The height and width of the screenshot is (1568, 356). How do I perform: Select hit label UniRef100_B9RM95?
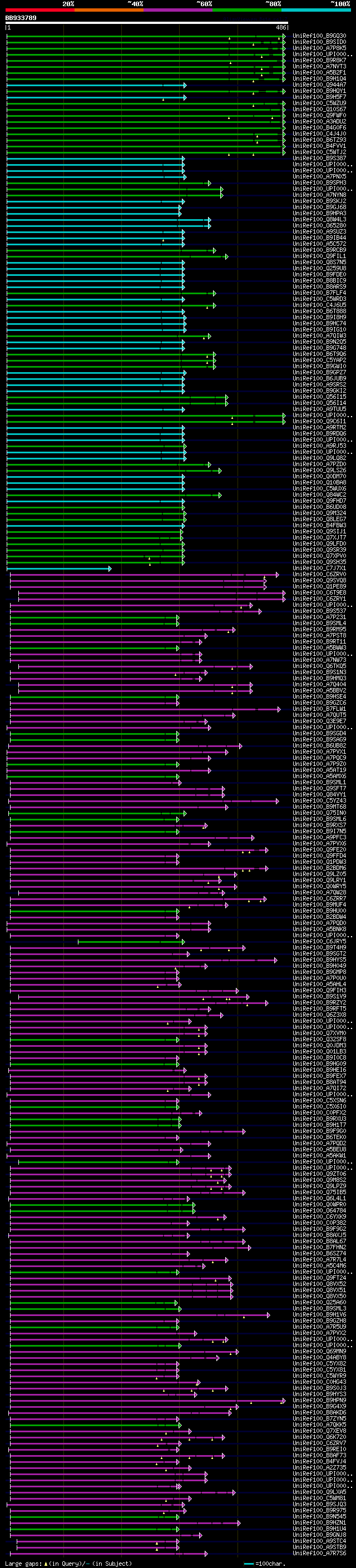[319, 630]
